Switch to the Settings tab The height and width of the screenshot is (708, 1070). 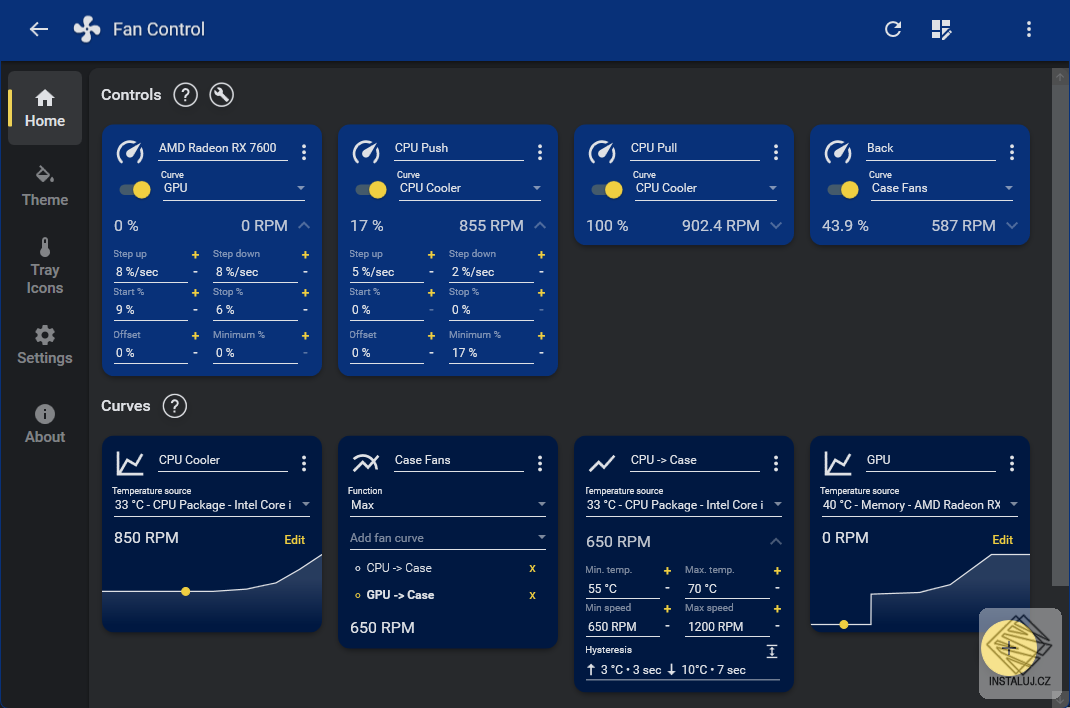(45, 345)
